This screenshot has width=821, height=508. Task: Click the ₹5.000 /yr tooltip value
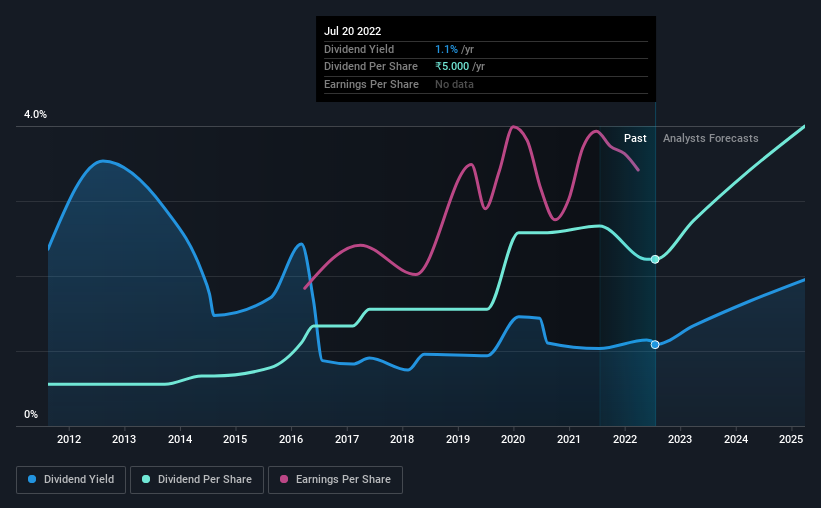[x=460, y=67]
